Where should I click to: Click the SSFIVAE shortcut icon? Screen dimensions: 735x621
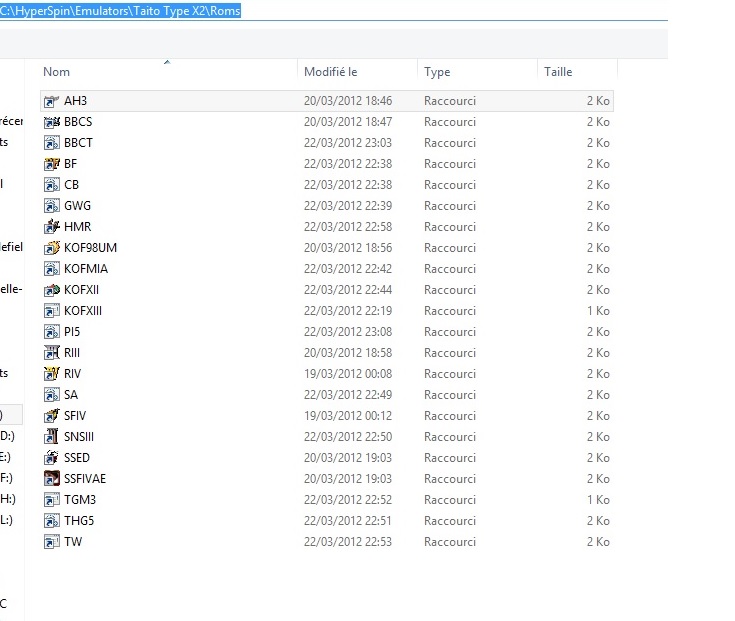click(x=52, y=479)
